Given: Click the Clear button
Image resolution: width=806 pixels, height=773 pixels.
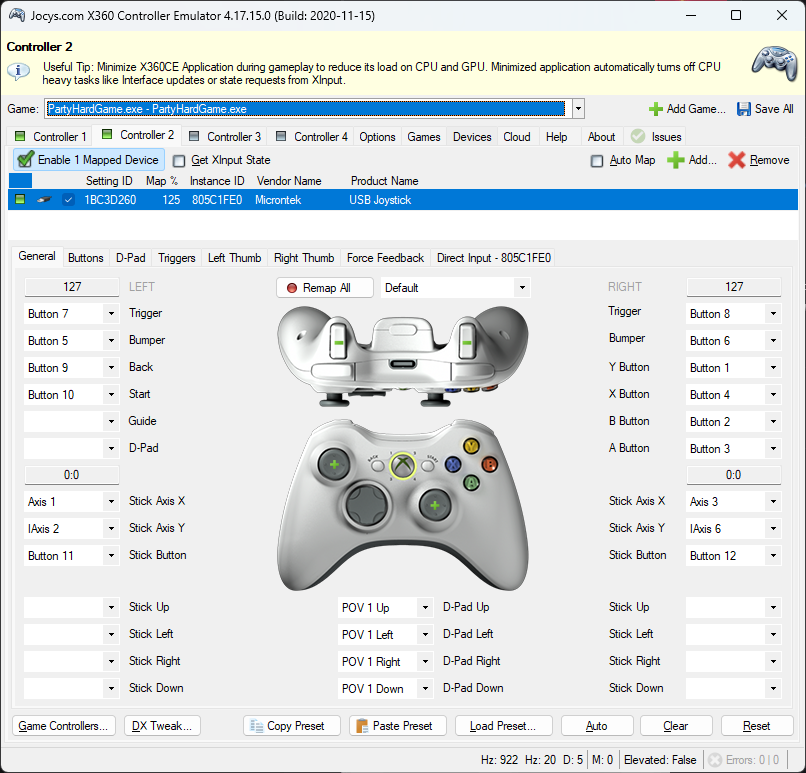Looking at the screenshot, I should (x=676, y=726).
